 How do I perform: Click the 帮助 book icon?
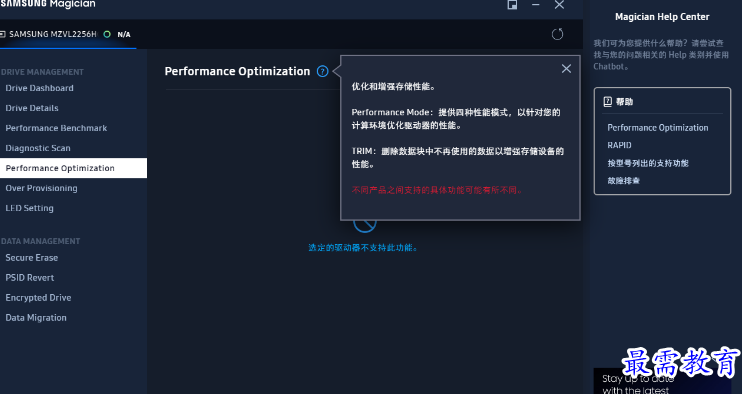[x=608, y=101]
